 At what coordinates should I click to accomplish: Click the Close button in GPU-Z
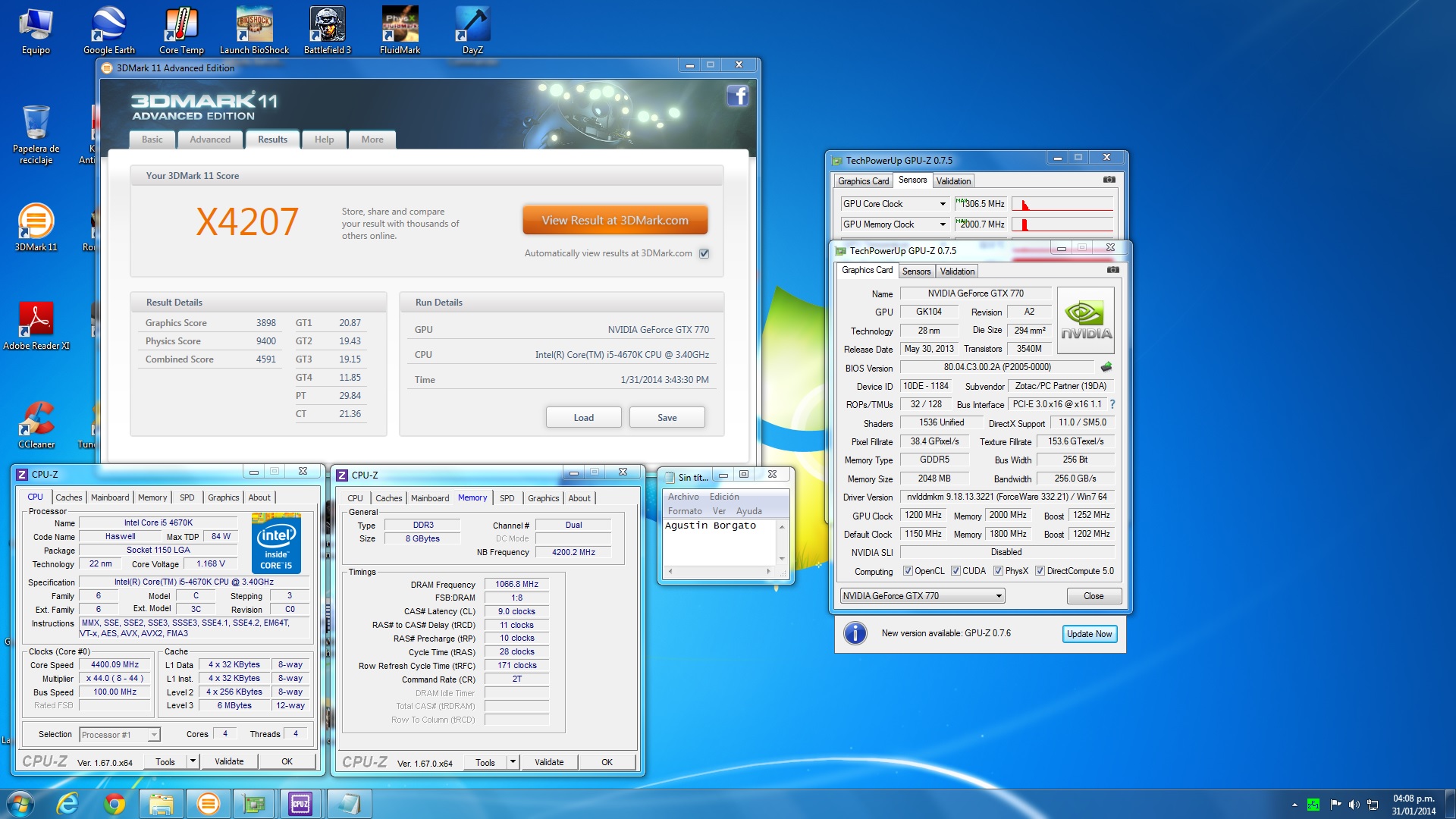click(x=1094, y=596)
